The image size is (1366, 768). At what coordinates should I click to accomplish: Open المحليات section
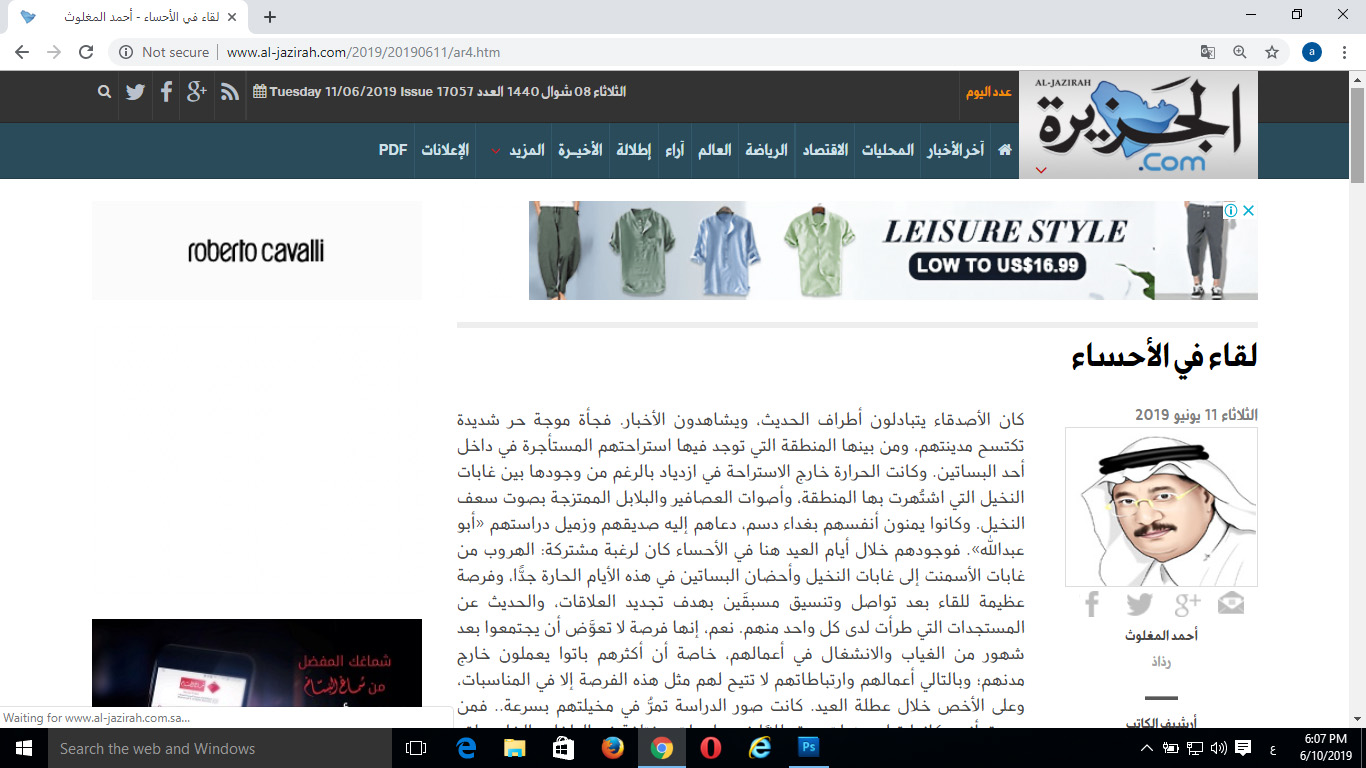click(x=889, y=150)
